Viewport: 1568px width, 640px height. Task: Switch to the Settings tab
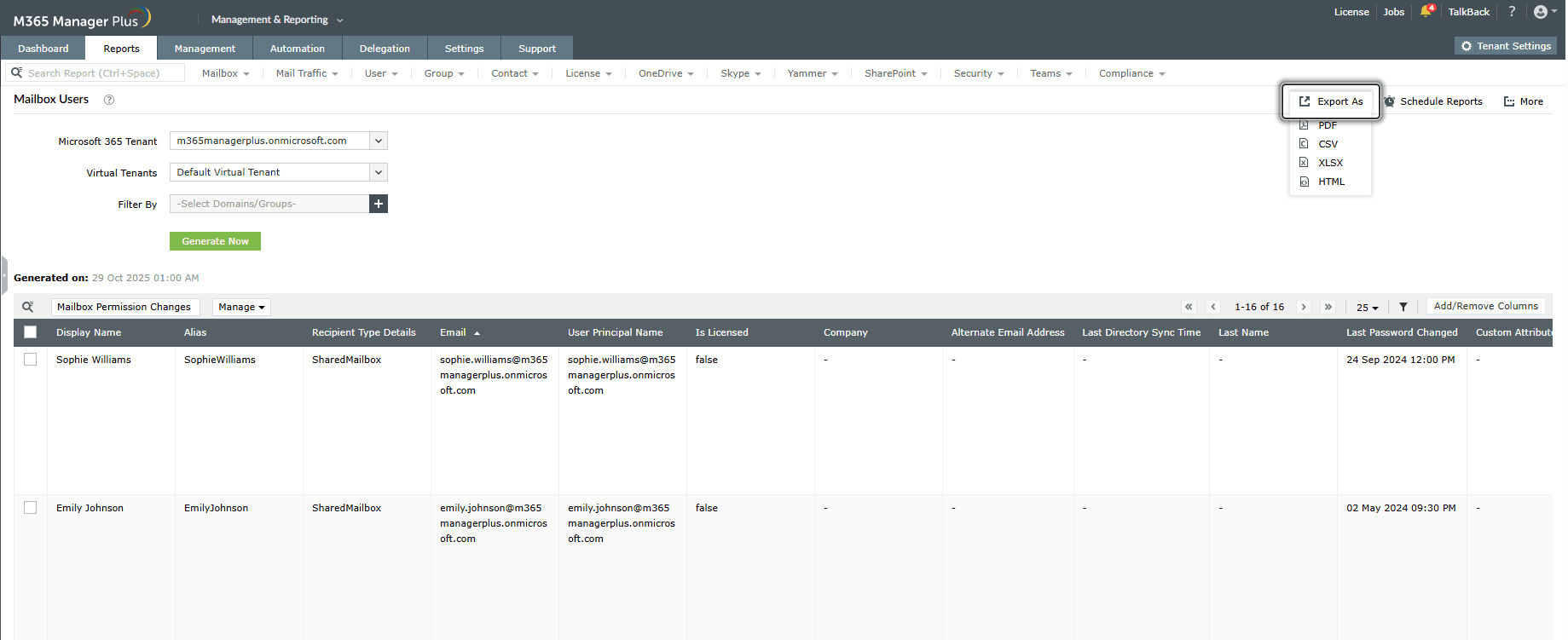point(465,49)
